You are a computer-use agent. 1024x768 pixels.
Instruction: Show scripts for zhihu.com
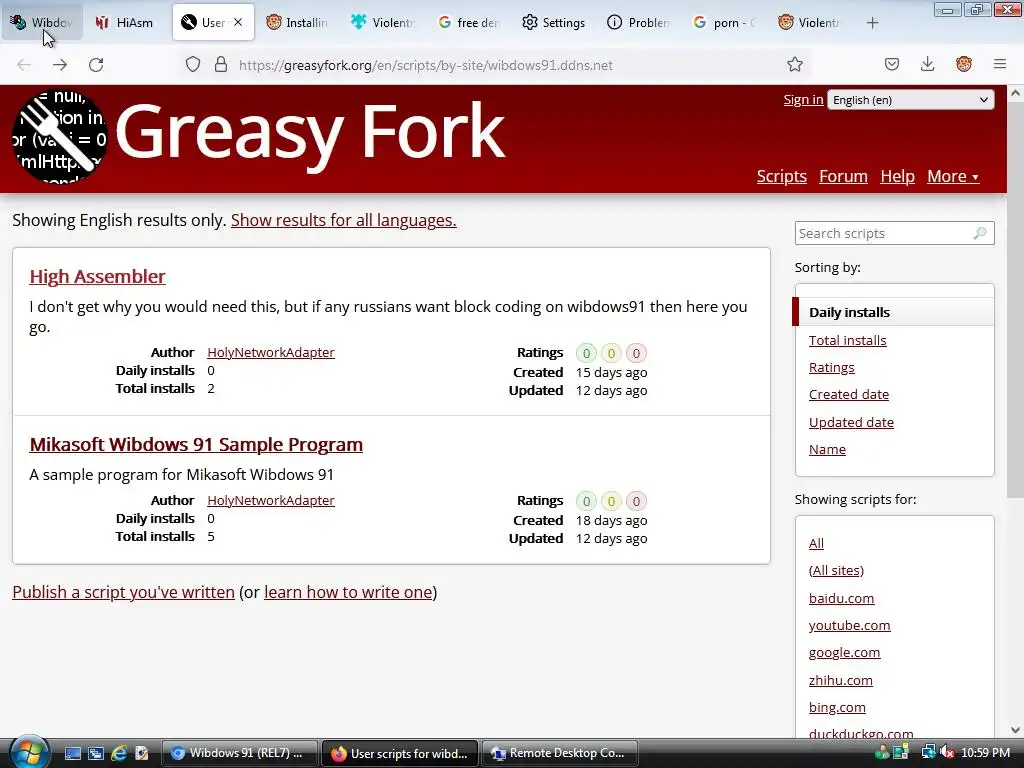tap(840, 680)
